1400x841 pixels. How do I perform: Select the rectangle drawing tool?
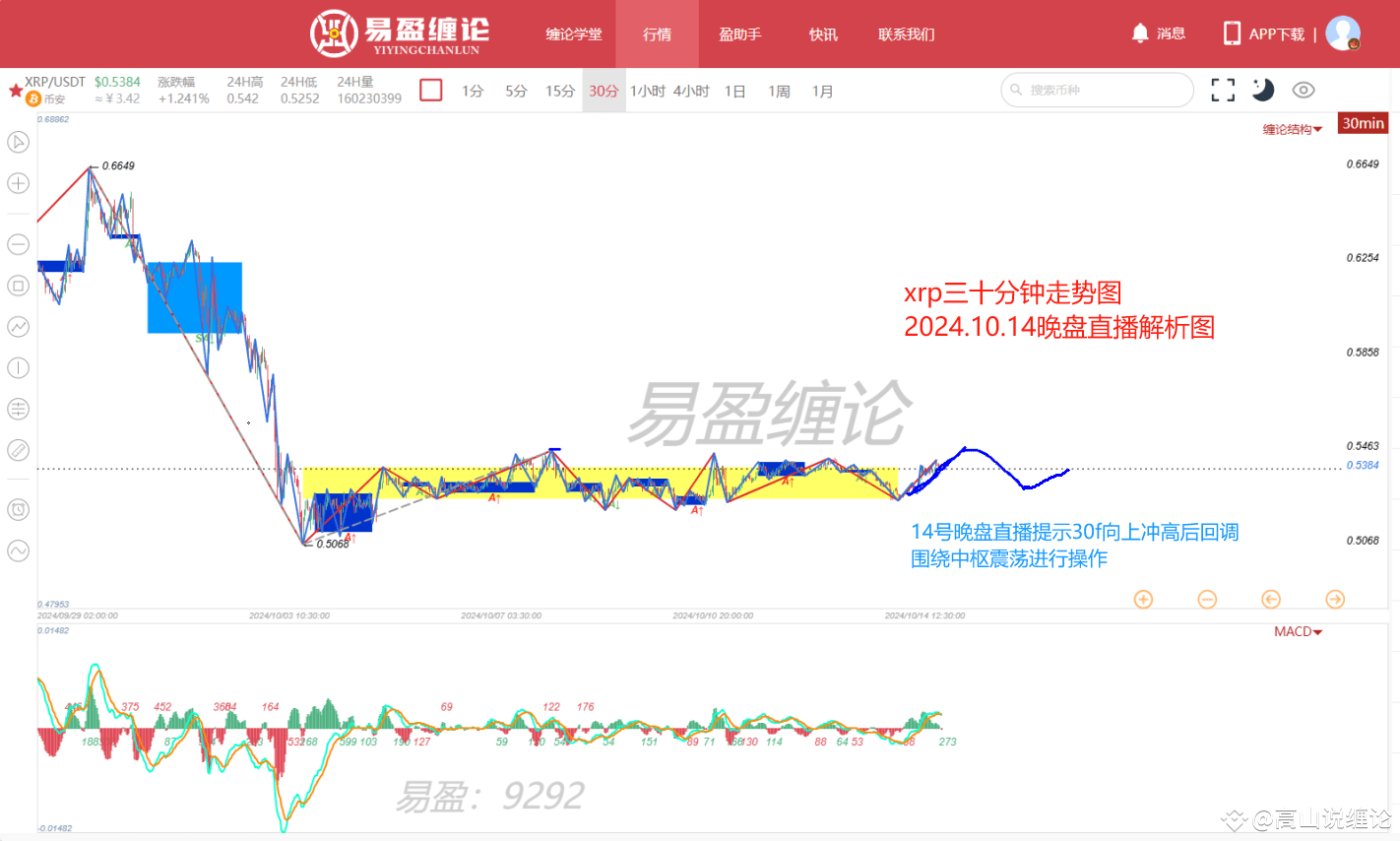pyautogui.click(x=18, y=286)
